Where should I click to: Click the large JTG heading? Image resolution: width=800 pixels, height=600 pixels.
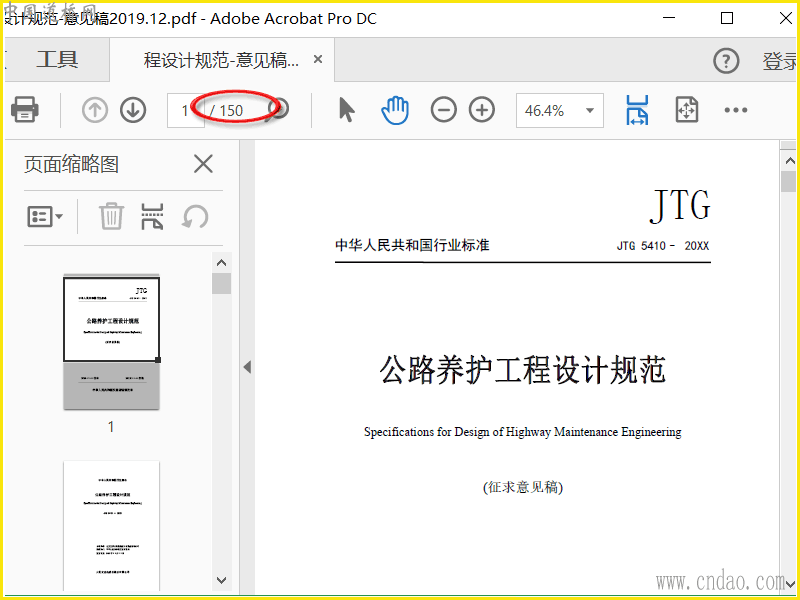680,206
